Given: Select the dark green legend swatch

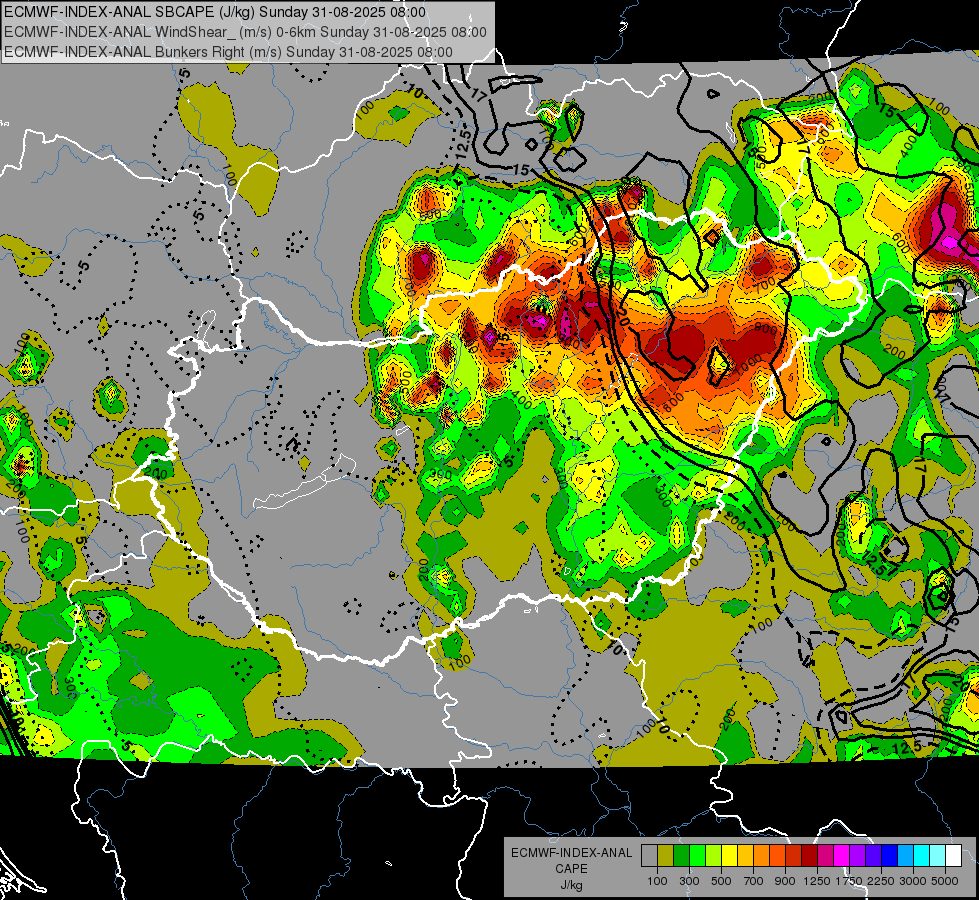Looking at the screenshot, I should pos(681,856).
